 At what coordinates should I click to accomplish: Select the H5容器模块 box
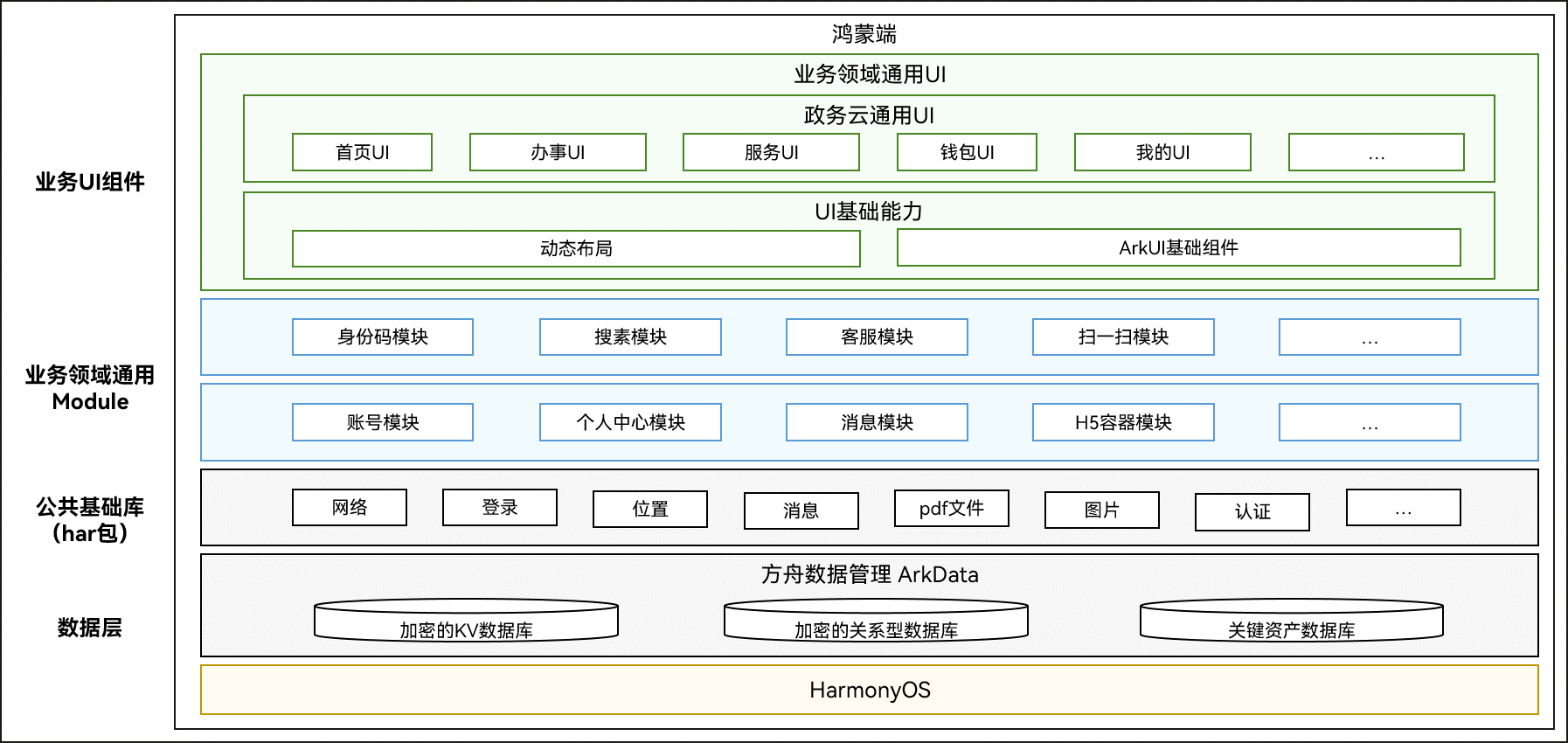[x=1123, y=422]
